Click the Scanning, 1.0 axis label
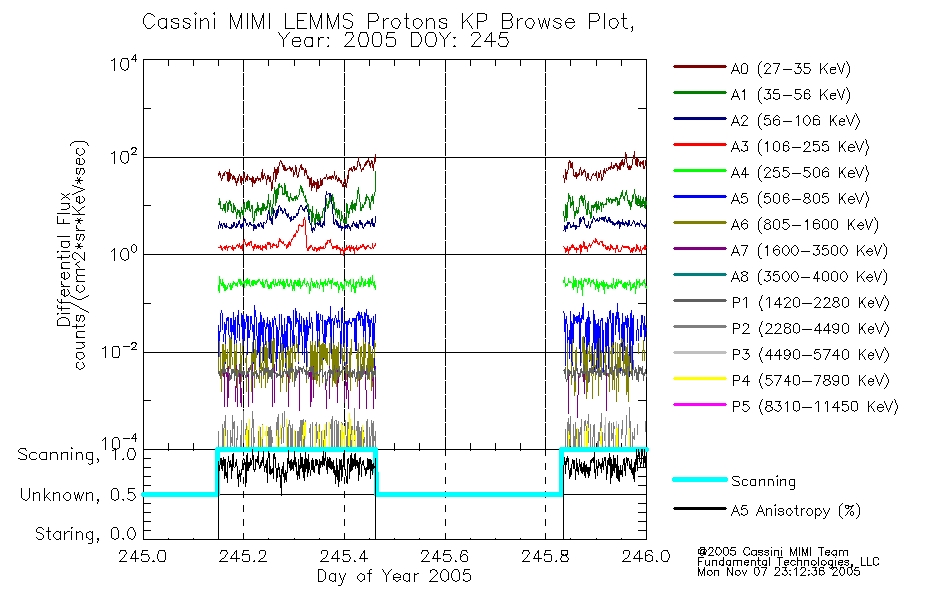The image size is (950, 600). pos(77,455)
